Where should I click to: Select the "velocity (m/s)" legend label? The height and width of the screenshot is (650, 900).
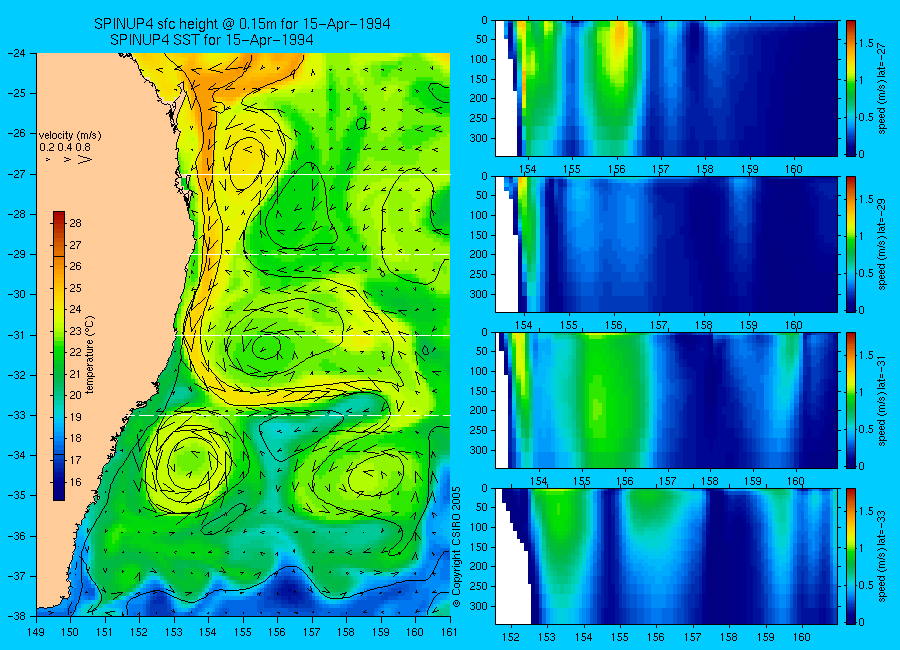click(69, 136)
